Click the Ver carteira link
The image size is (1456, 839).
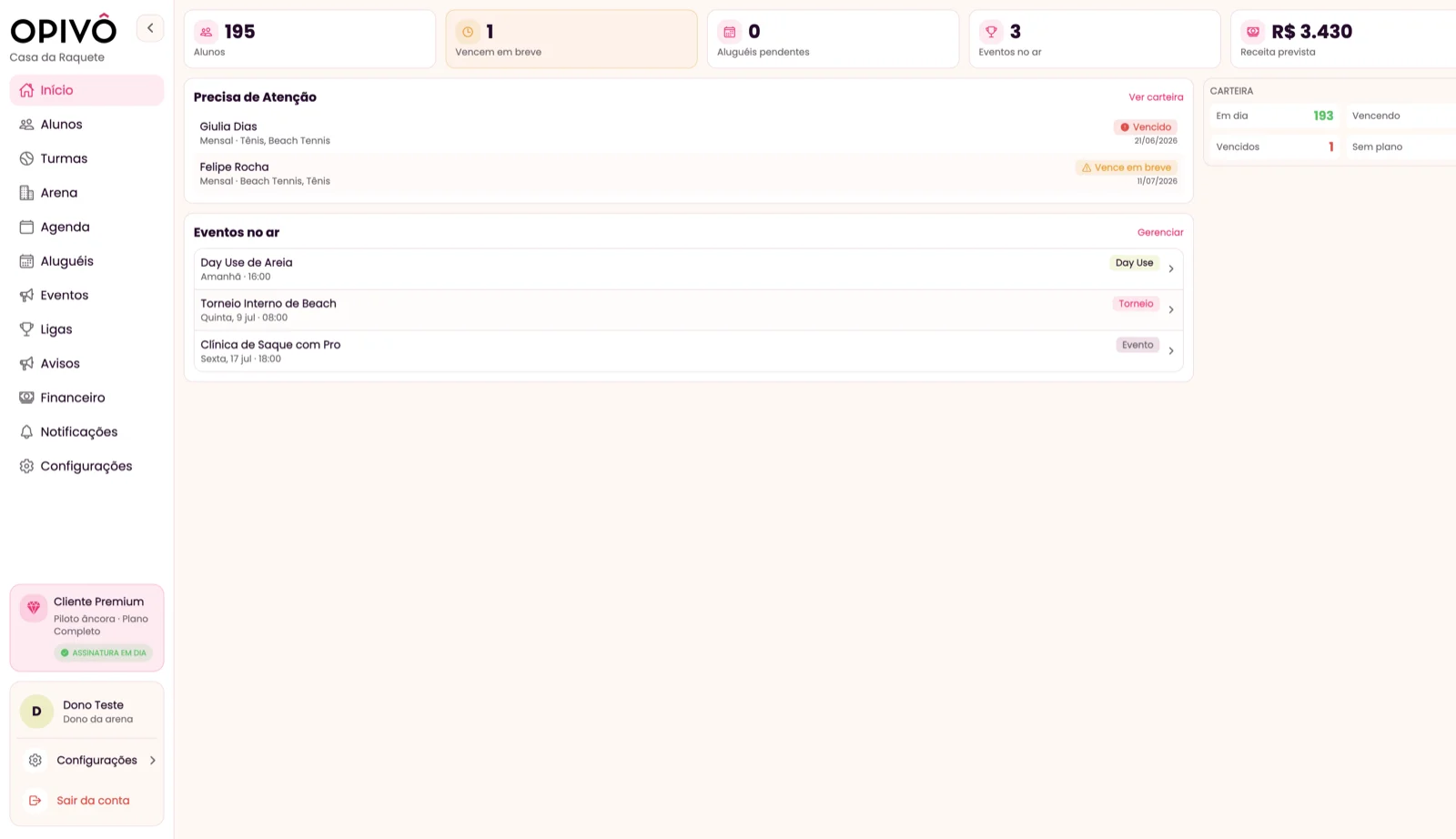click(x=1156, y=97)
